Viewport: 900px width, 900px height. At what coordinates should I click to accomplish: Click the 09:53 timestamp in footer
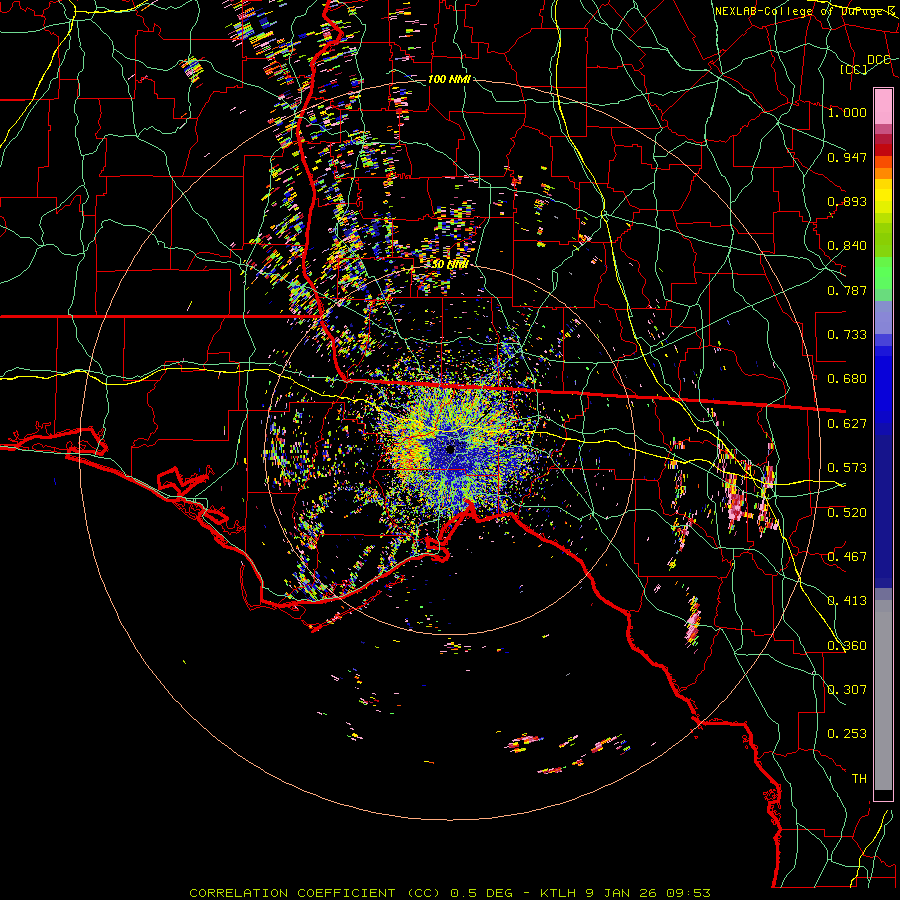pyautogui.click(x=688, y=893)
